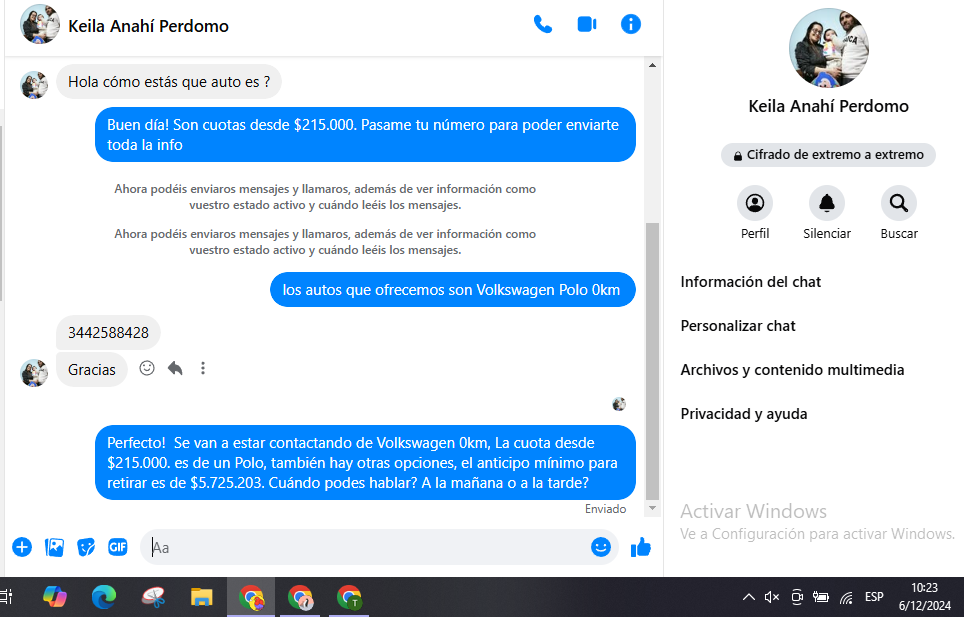React with emoji to Gracias message

[147, 368]
